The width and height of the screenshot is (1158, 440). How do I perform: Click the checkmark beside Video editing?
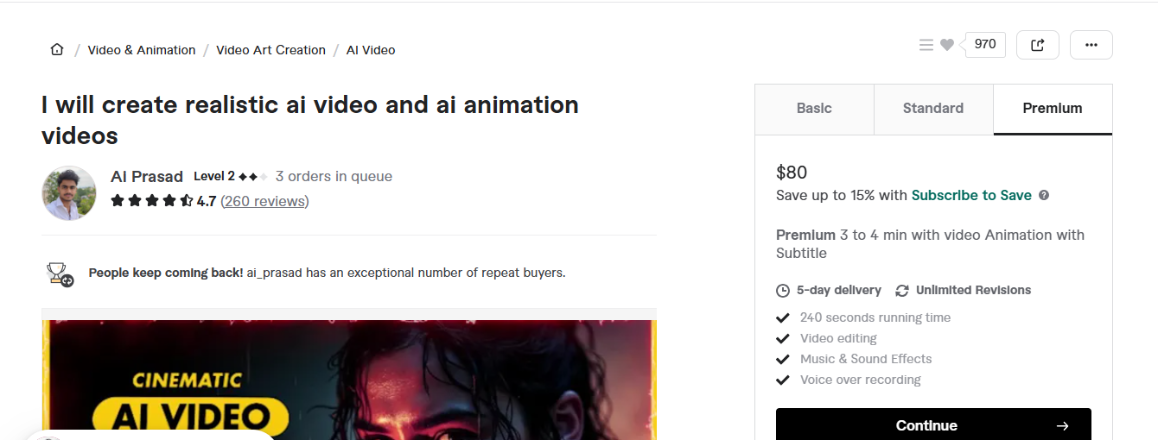click(x=783, y=338)
